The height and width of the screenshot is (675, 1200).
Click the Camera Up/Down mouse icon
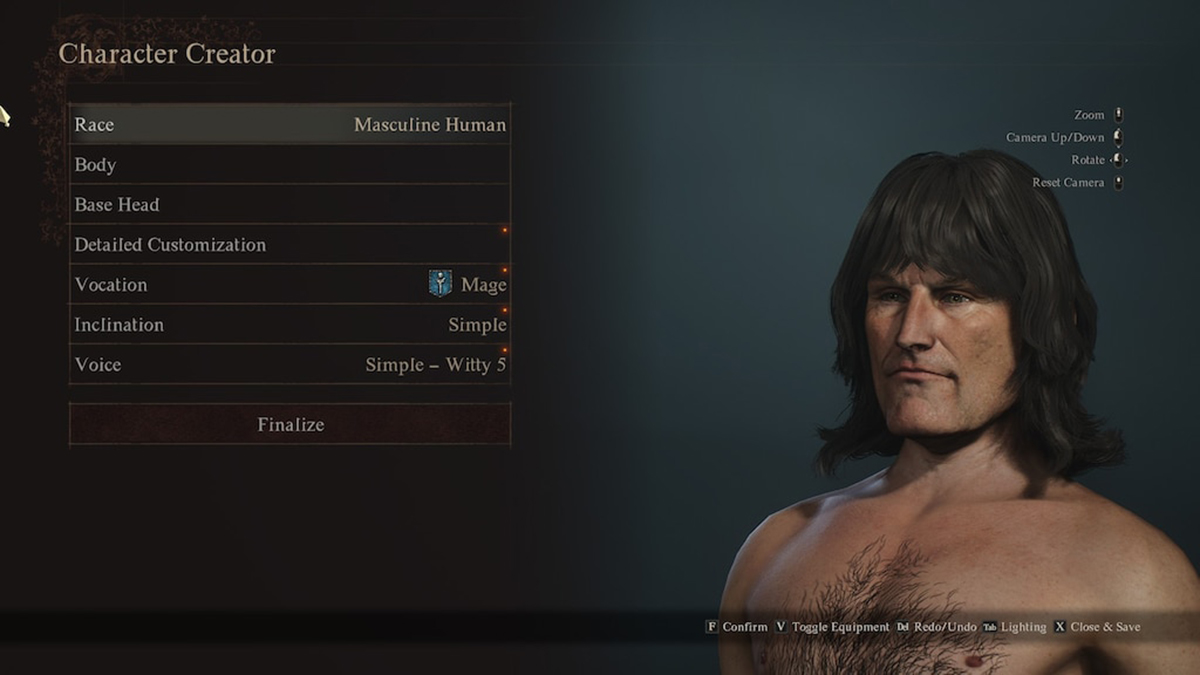coord(1118,138)
